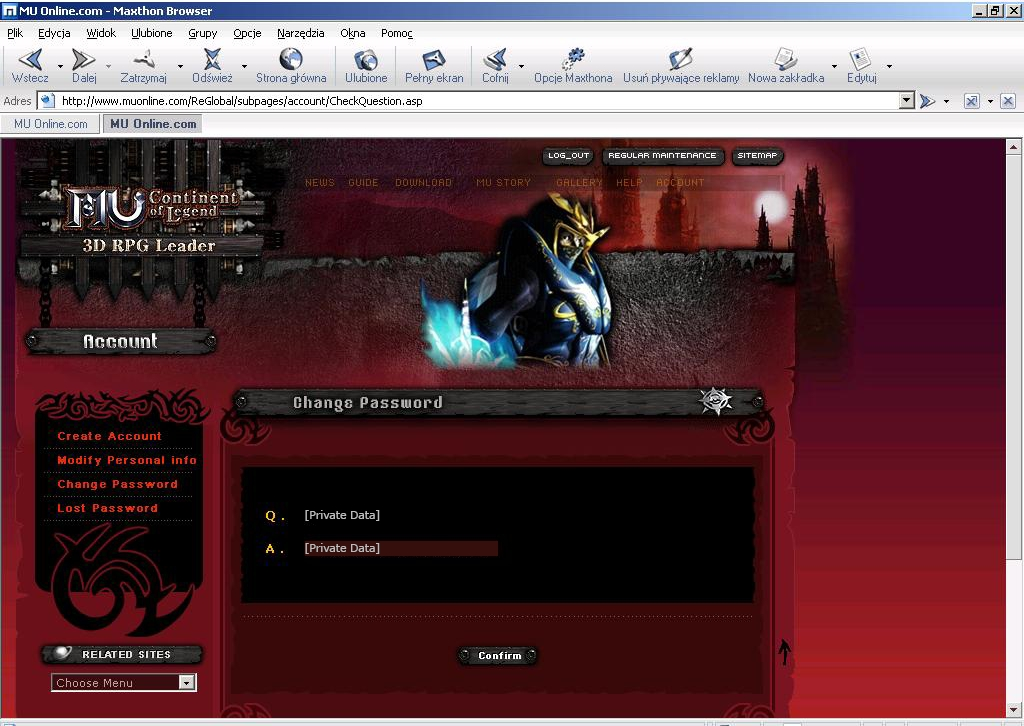Open the Create Account link
Viewport: 1024px width, 726px height.
tap(109, 436)
